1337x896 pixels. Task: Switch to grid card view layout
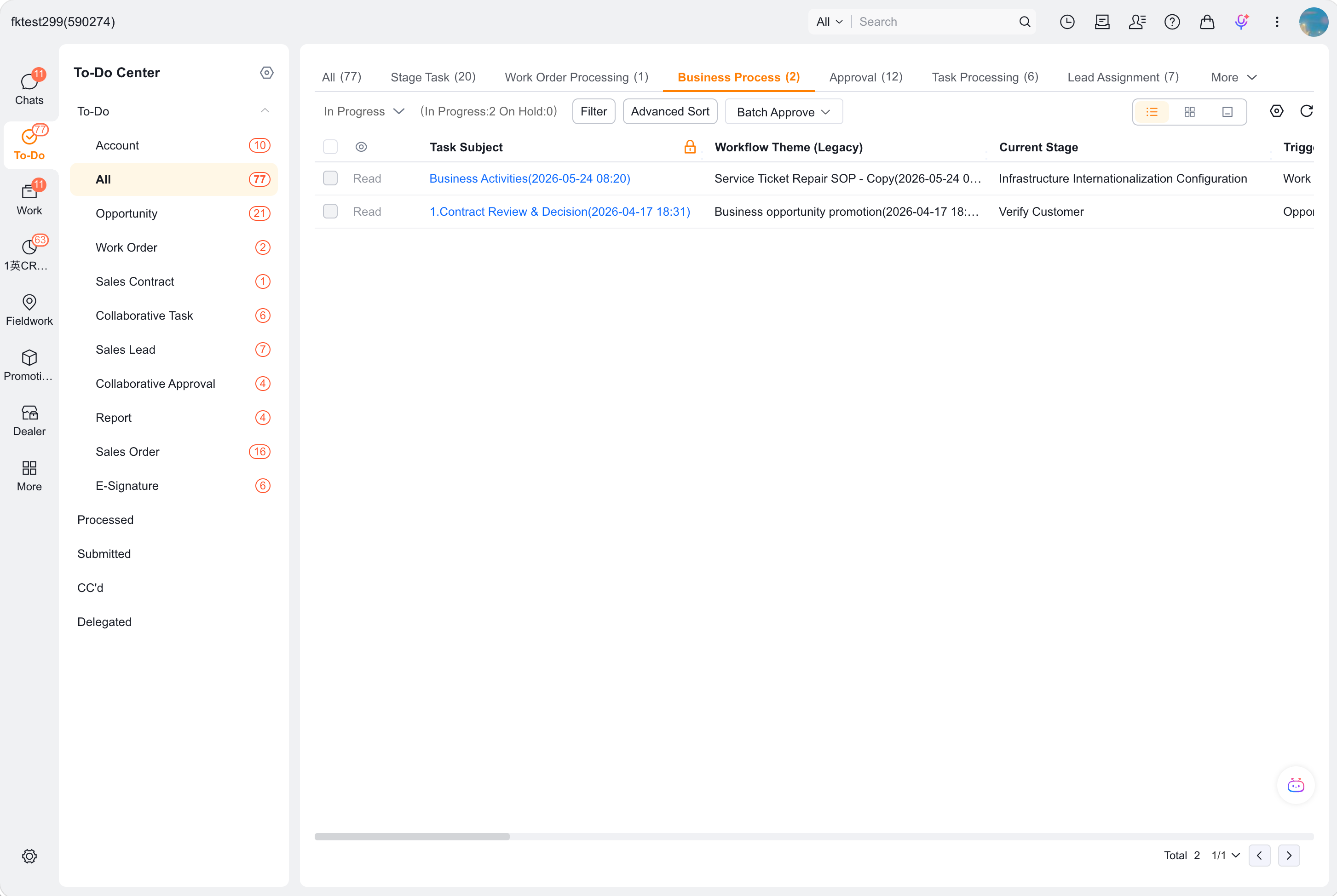(1189, 112)
